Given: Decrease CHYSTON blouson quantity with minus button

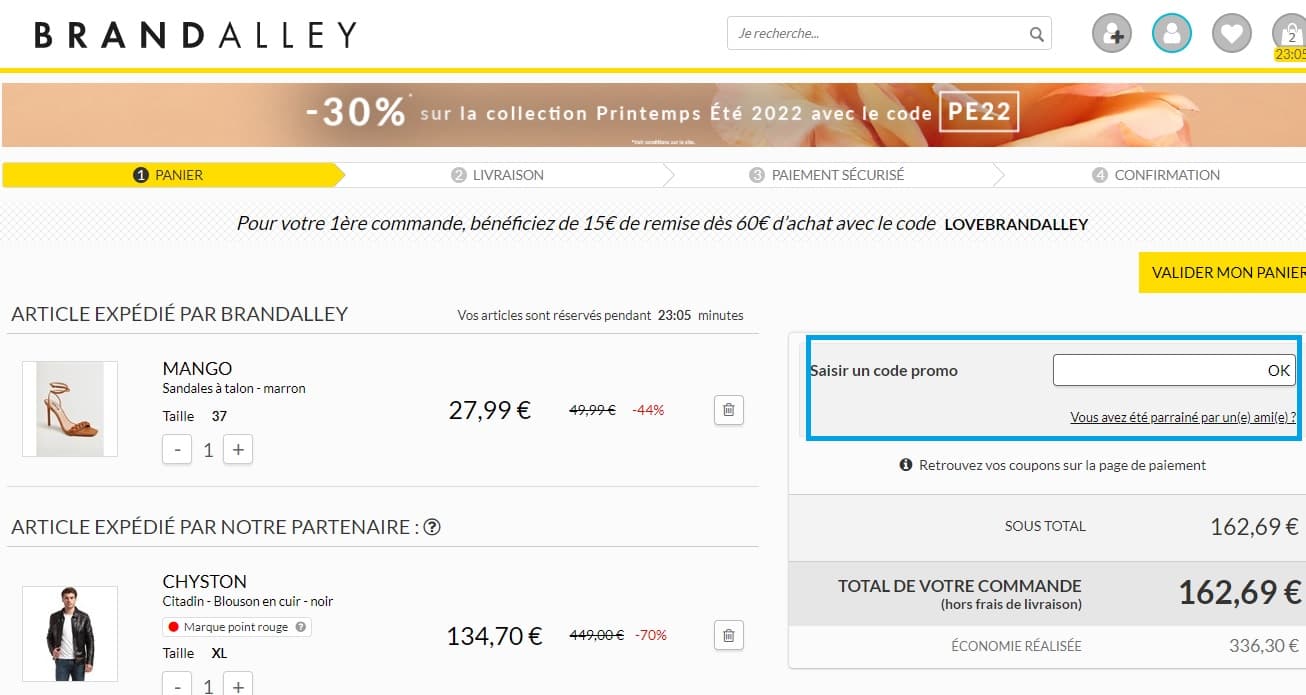Looking at the screenshot, I should click(177, 686).
